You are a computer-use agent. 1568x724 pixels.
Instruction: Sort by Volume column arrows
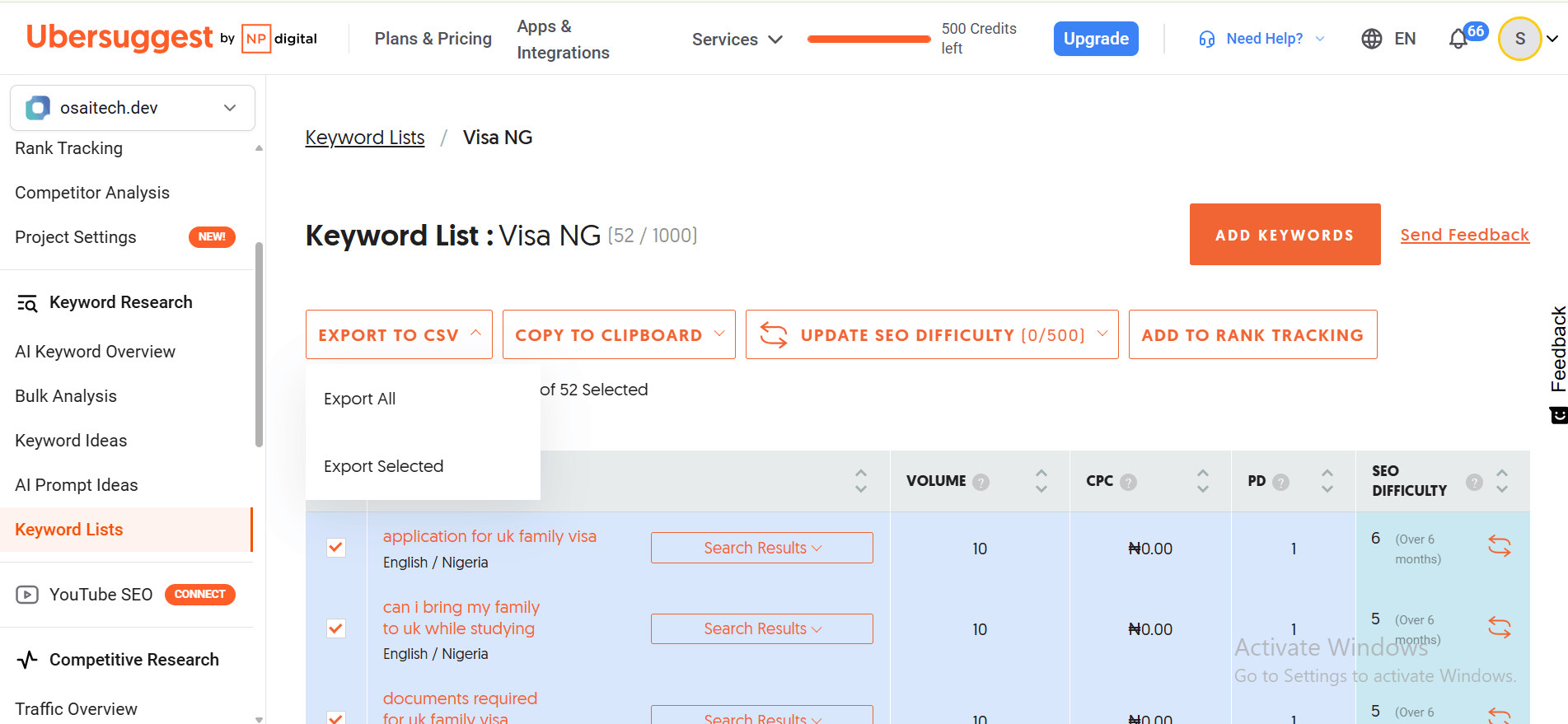point(1041,481)
